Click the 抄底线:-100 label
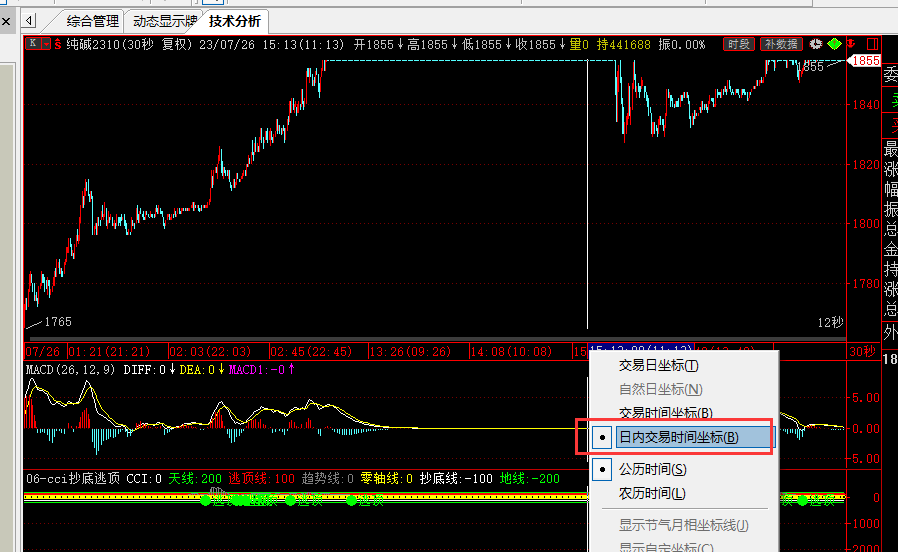Screen dimensions: 898x552 click(x=456, y=479)
